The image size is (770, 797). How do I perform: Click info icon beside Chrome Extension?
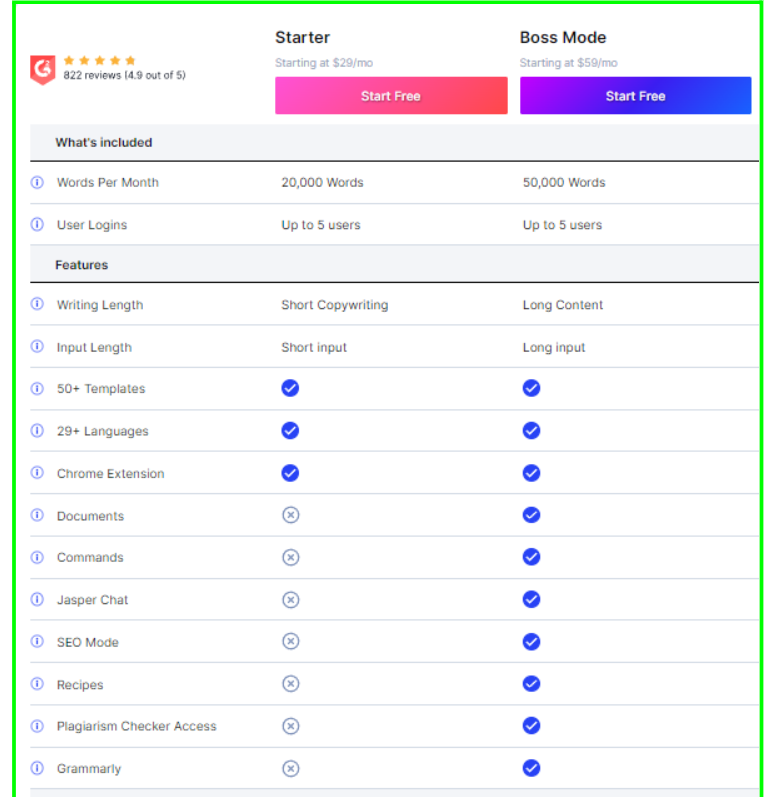[x=37, y=473]
